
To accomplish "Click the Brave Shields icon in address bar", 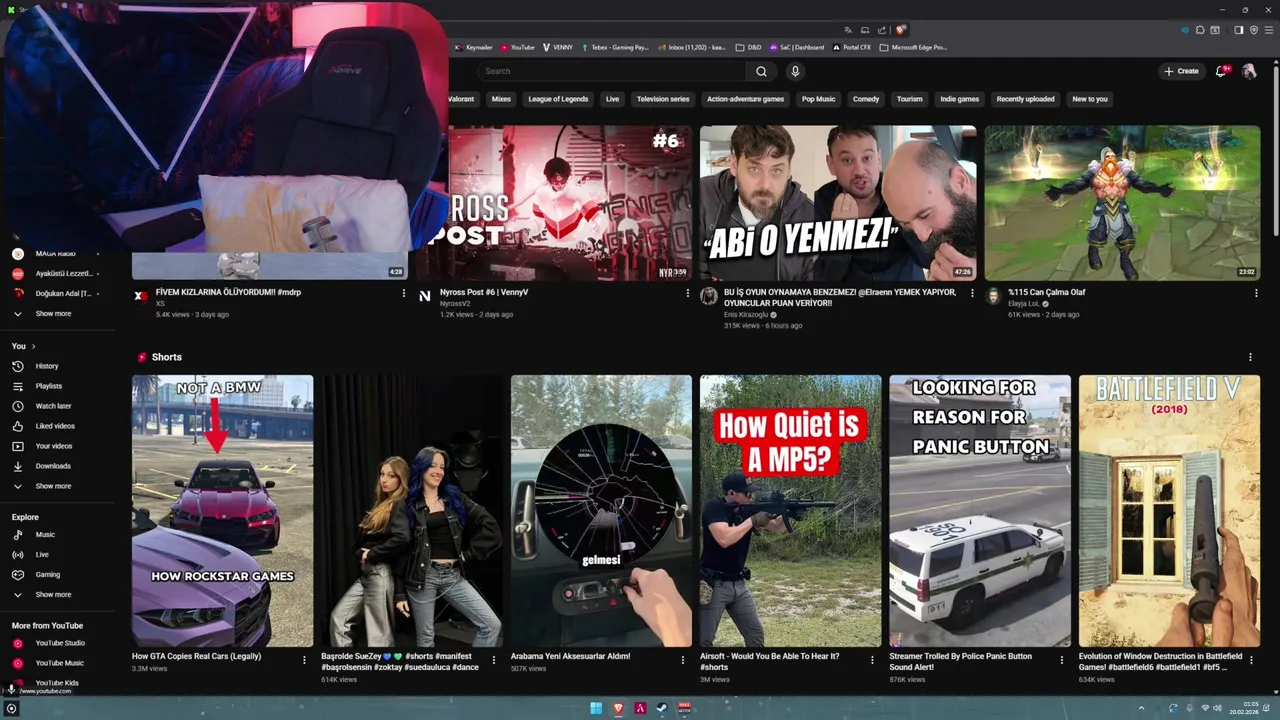I will coord(901,30).
